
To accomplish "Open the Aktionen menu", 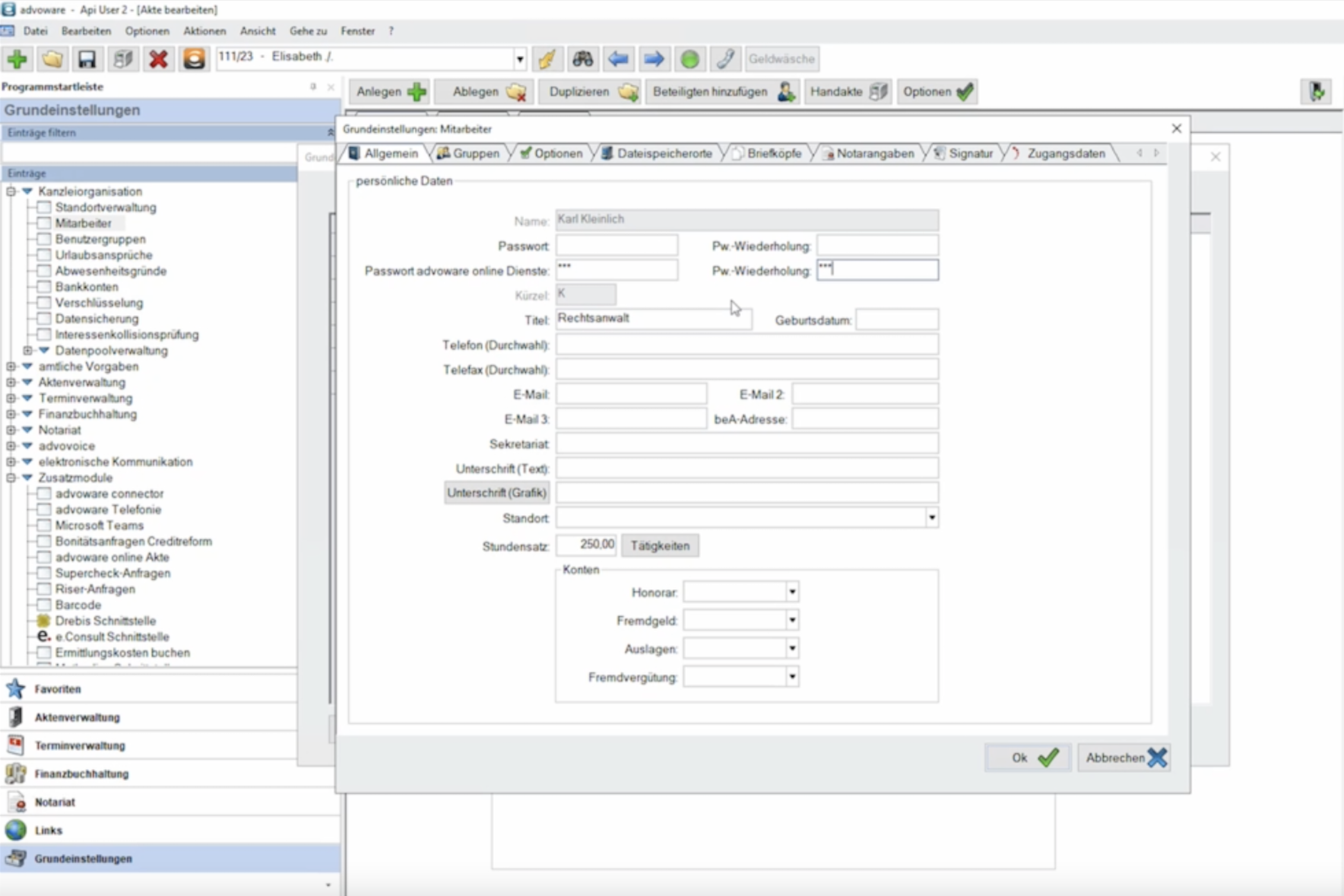I will click(x=204, y=31).
